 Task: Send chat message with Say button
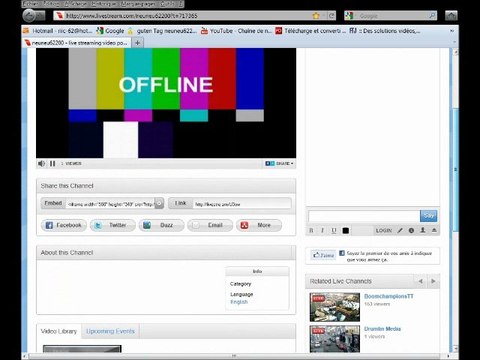tap(428, 216)
